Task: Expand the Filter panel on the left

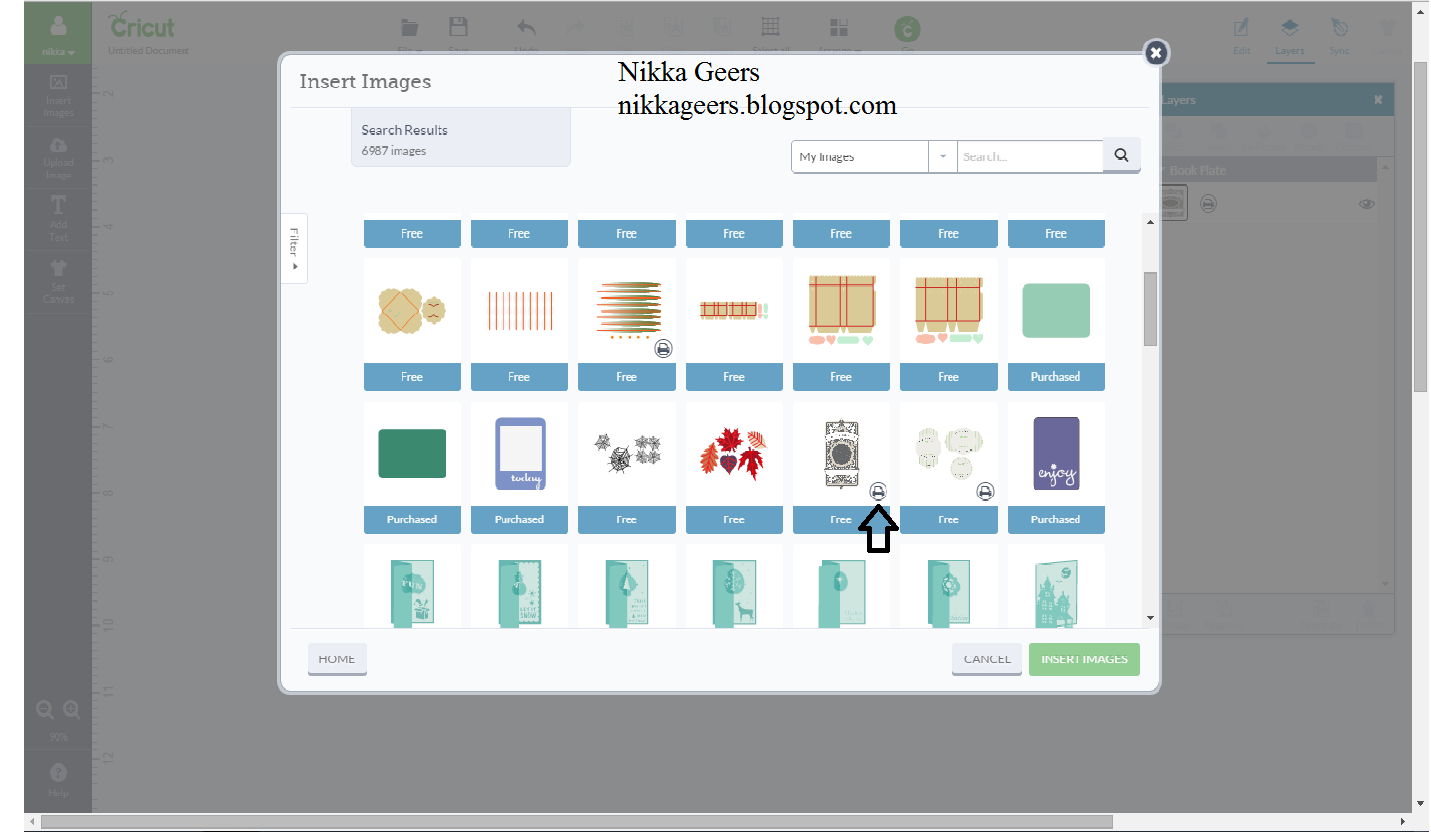Action: click(293, 248)
